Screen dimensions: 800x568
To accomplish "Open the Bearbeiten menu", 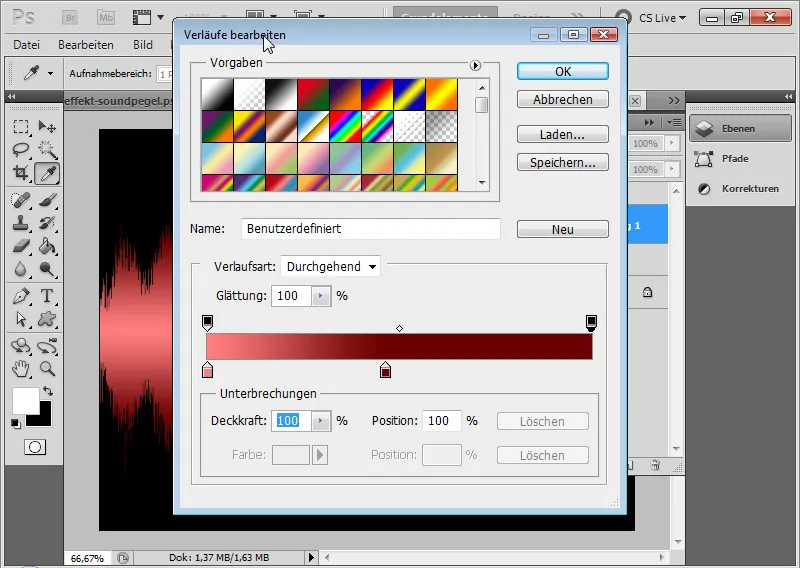I will [x=86, y=45].
